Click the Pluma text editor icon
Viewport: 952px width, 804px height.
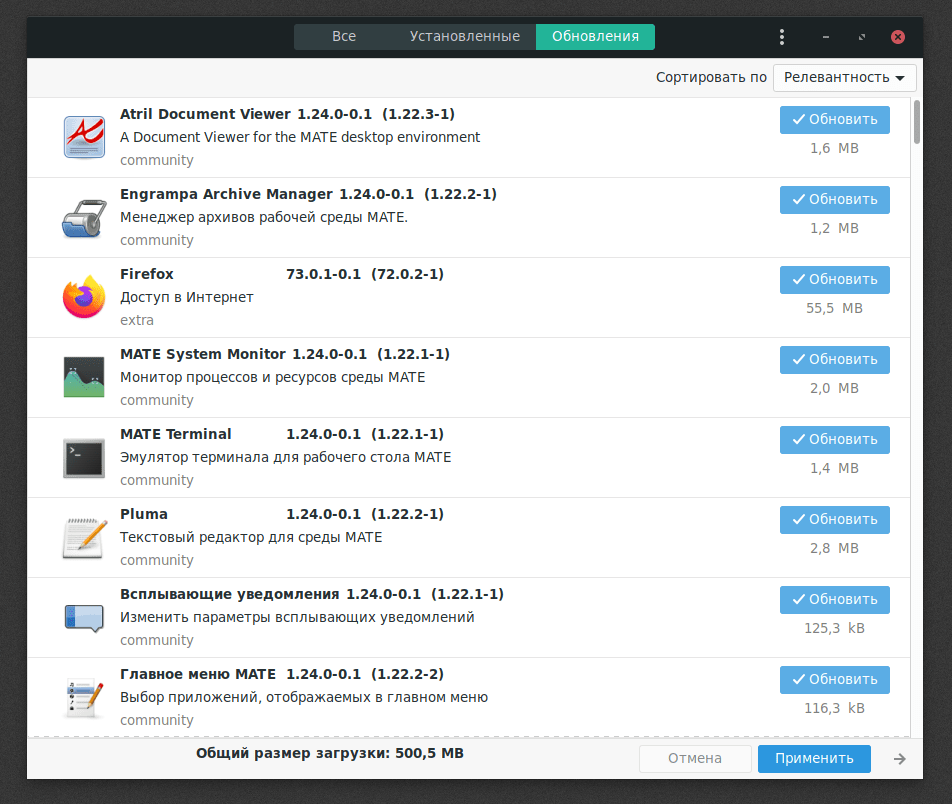84,538
